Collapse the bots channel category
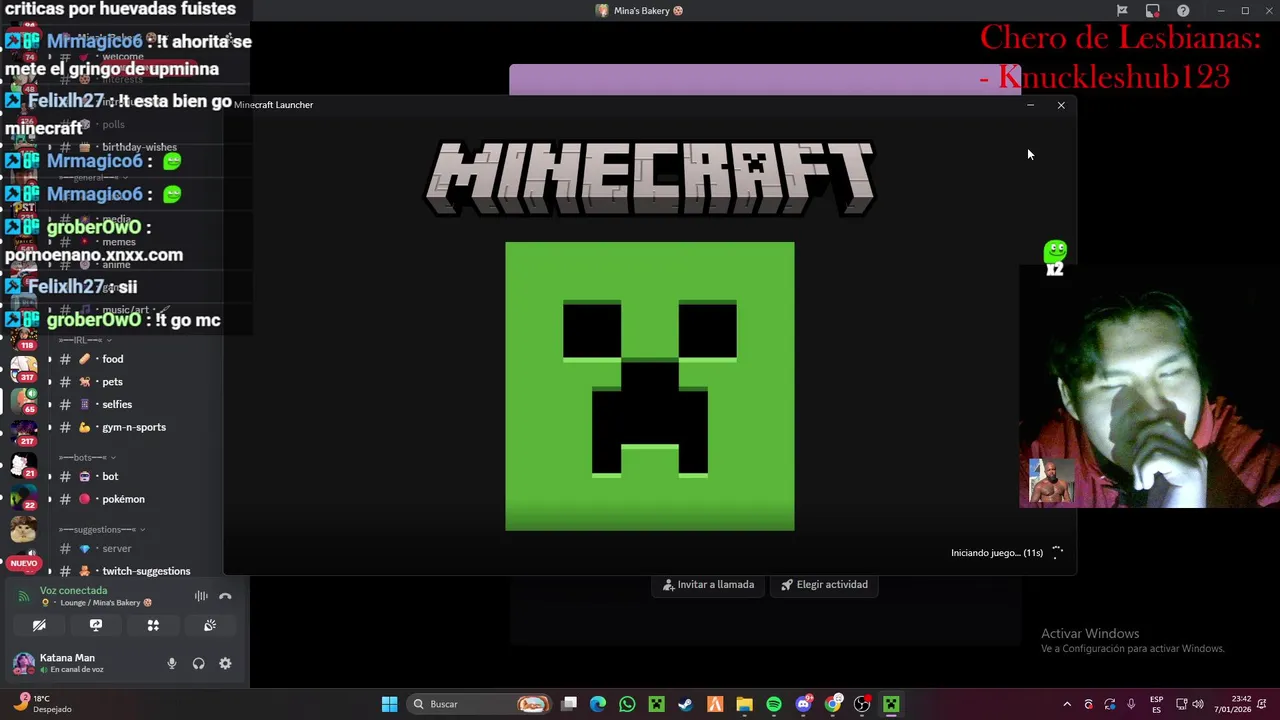This screenshot has height=720, width=1280. [x=88, y=457]
